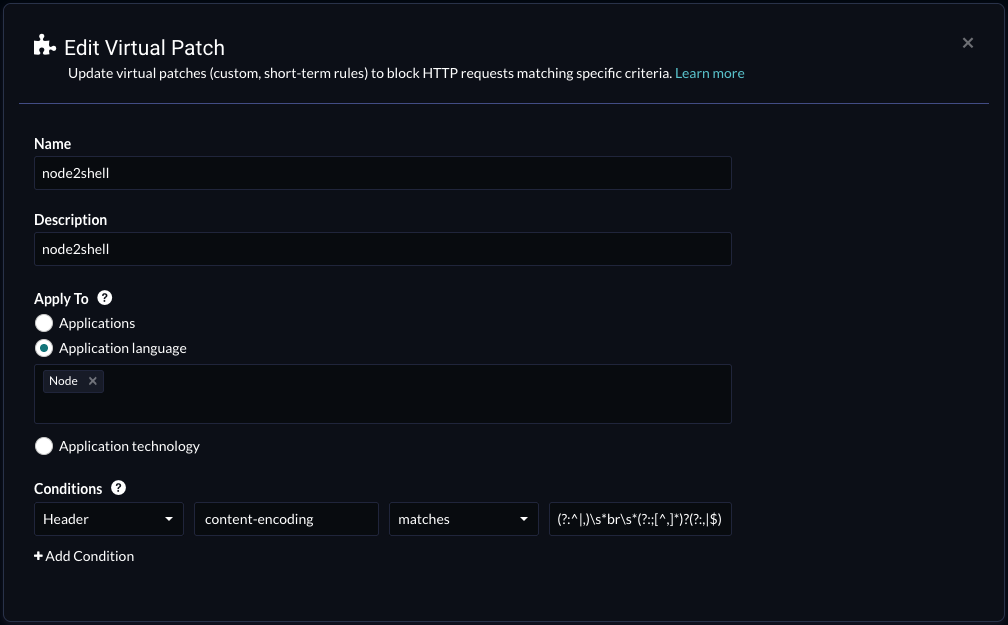The height and width of the screenshot is (625, 1008).
Task: Close the Edit Virtual Patch dialog
Action: click(x=968, y=43)
